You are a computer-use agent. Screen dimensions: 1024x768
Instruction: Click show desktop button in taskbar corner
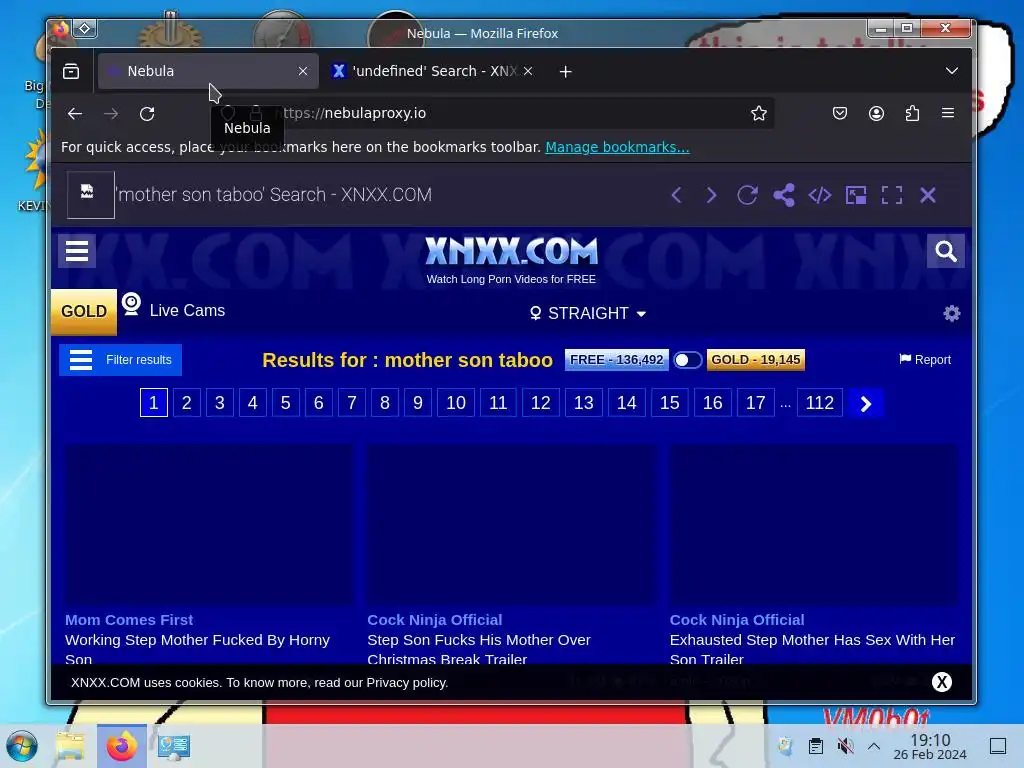tap(998, 746)
